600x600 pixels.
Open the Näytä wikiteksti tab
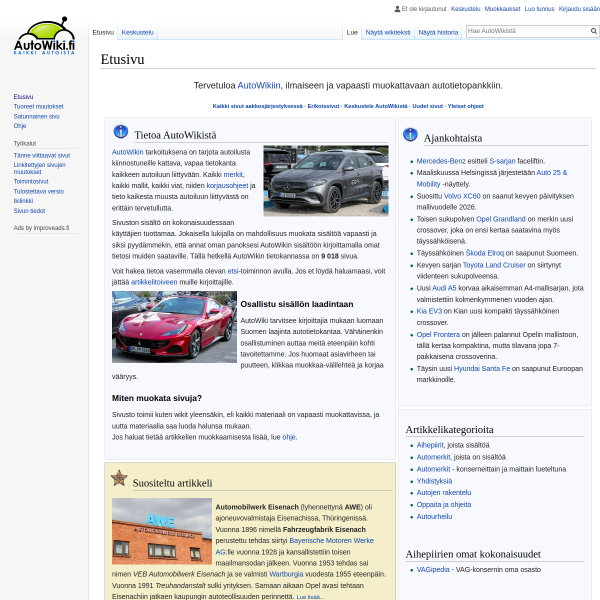[388, 33]
